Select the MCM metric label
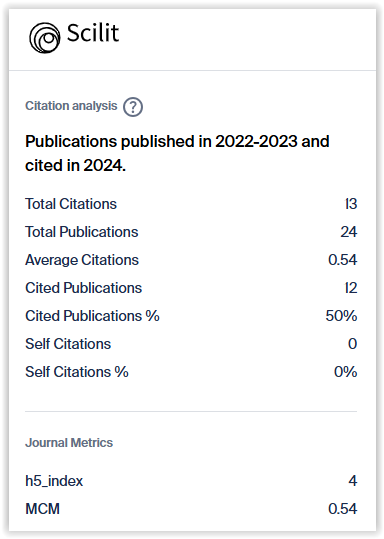 point(43,509)
